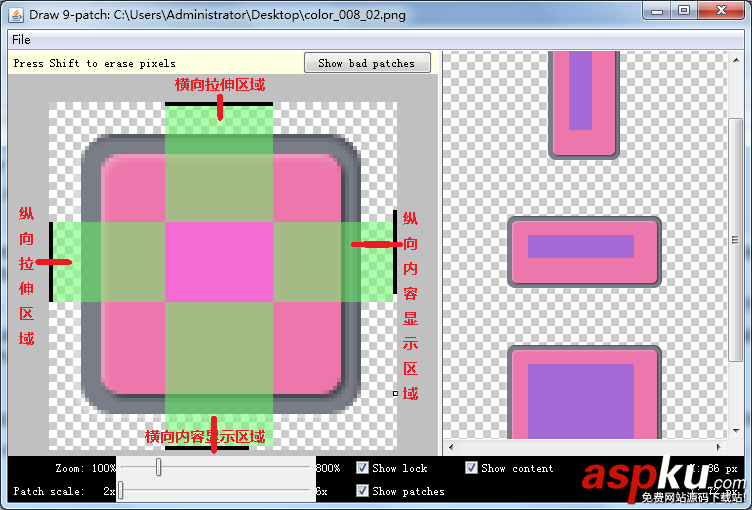The width and height of the screenshot is (752, 510).
Task: Click the magenta center stretch patch
Action: (219, 262)
